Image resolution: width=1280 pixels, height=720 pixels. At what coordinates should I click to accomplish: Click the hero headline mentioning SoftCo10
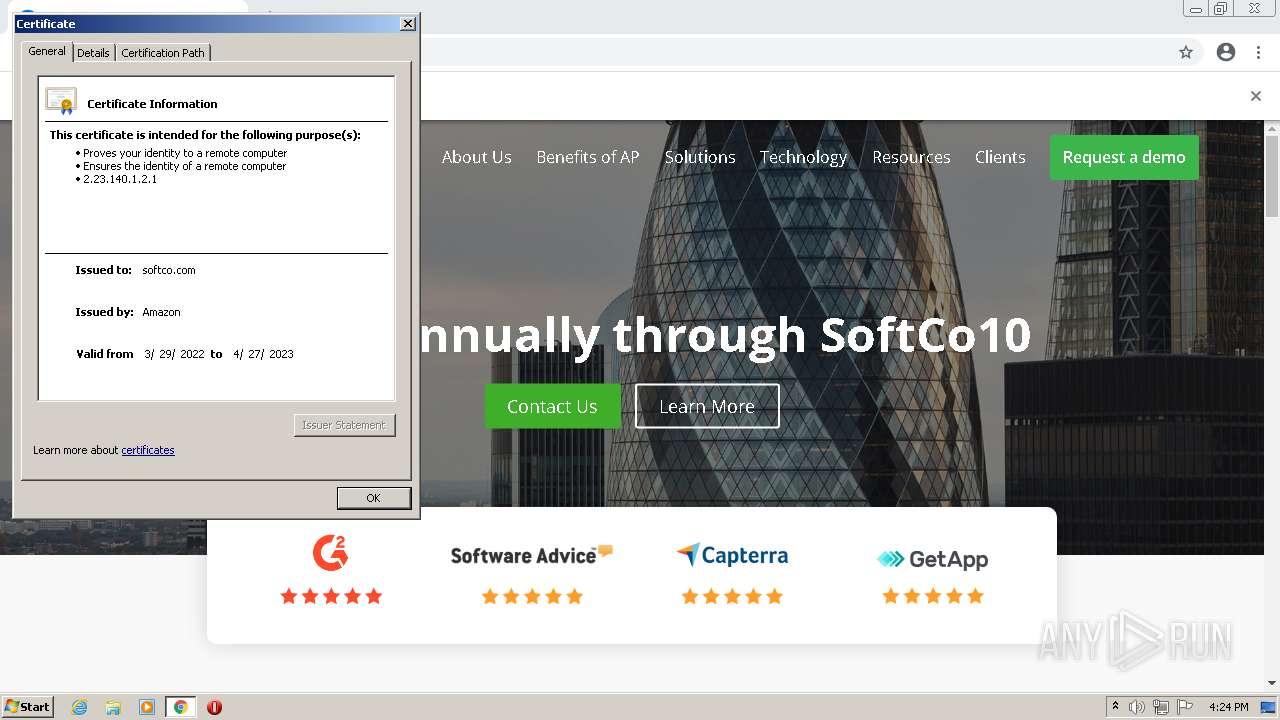coord(726,335)
